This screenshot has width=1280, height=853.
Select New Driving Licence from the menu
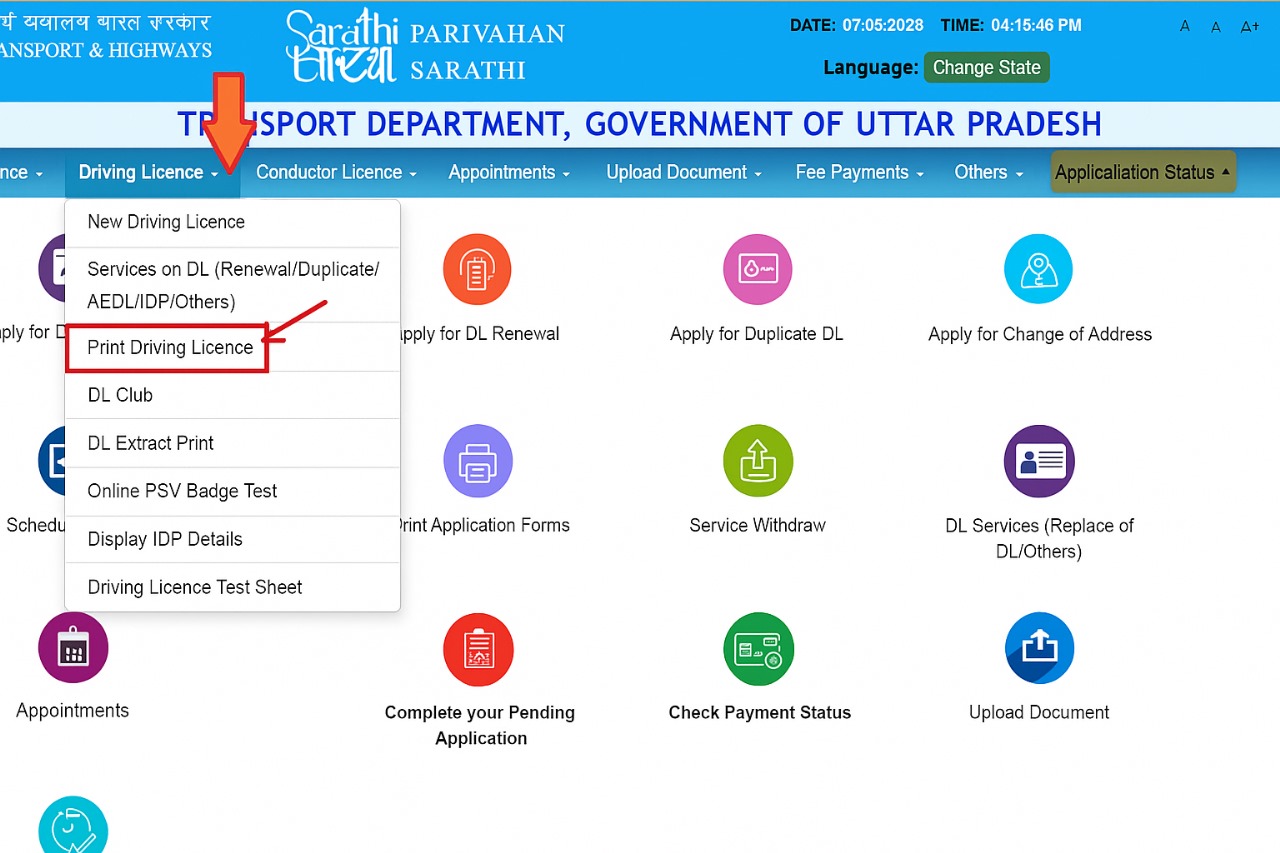tap(165, 221)
